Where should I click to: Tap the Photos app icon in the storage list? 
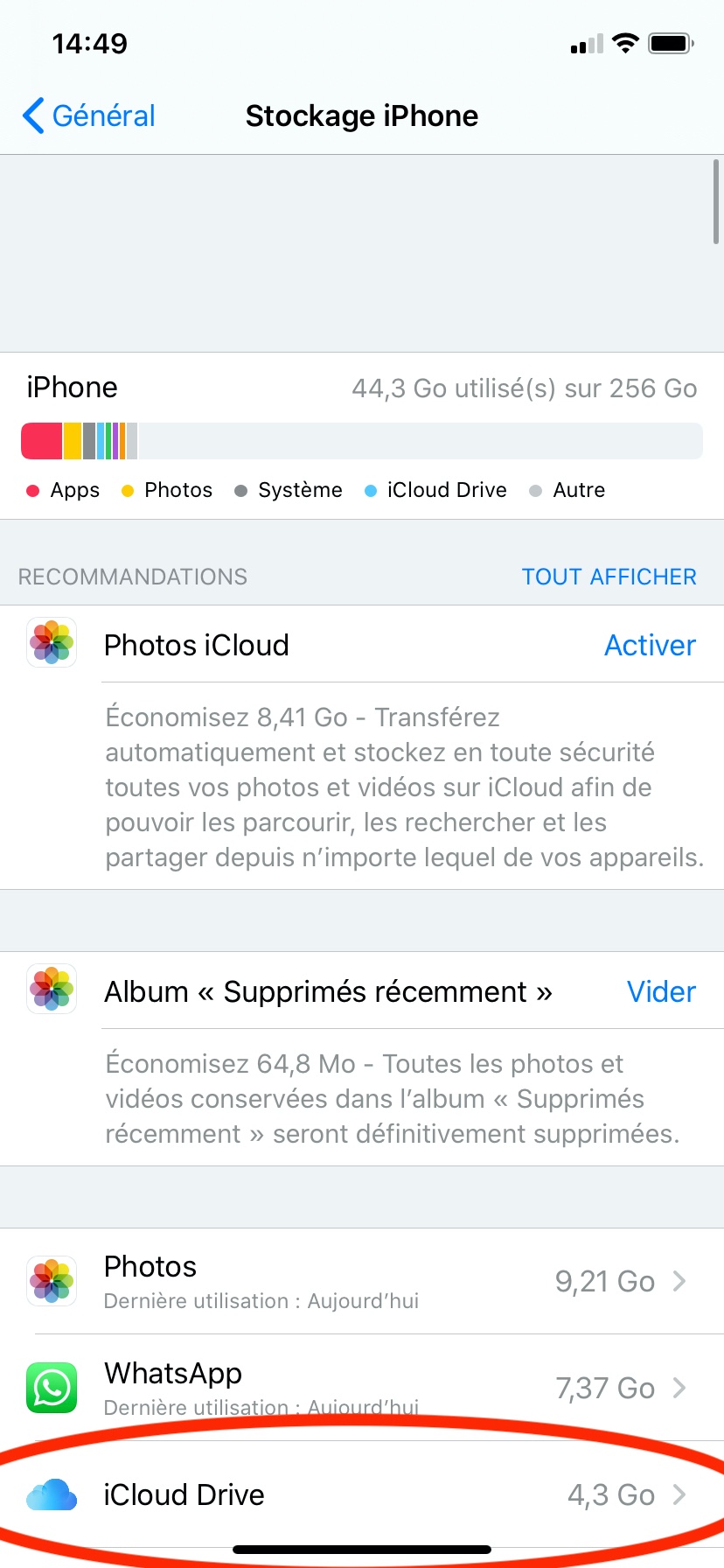coord(52,1281)
